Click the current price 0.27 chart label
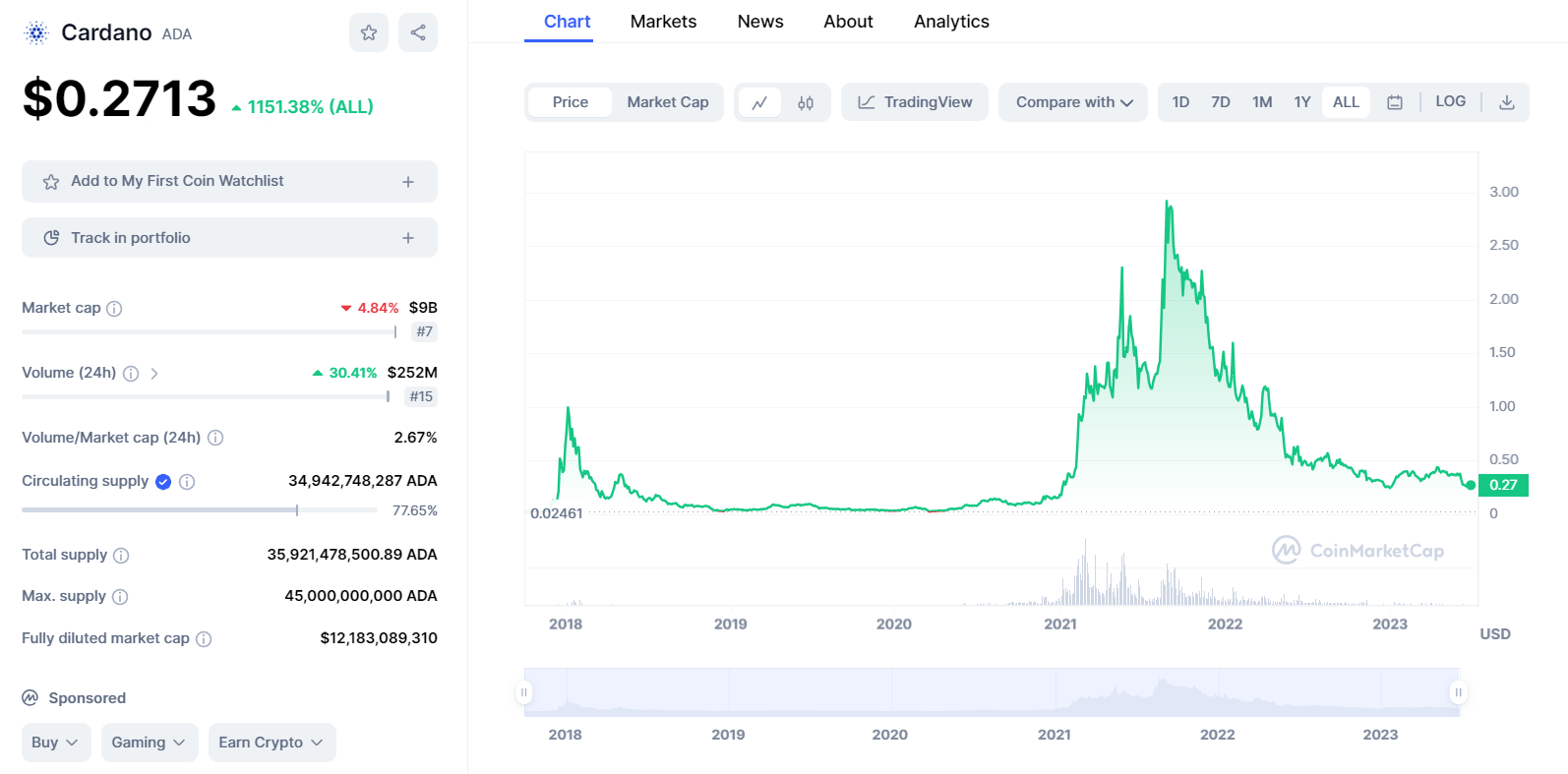The image size is (1568, 774). pyautogui.click(x=1503, y=485)
